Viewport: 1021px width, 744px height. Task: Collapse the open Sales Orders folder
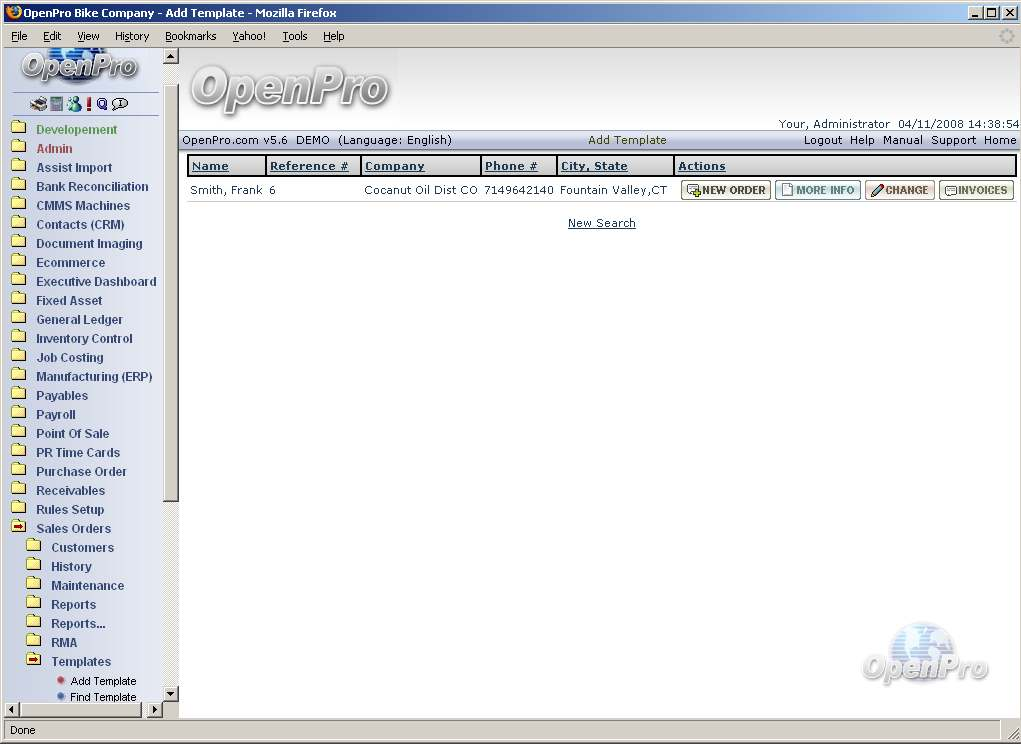tap(18, 528)
